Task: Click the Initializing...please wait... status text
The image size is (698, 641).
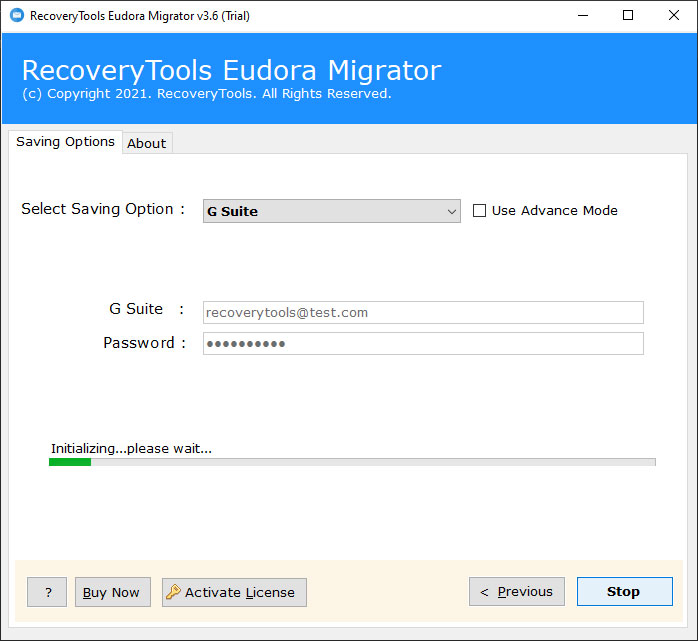Action: [x=131, y=448]
